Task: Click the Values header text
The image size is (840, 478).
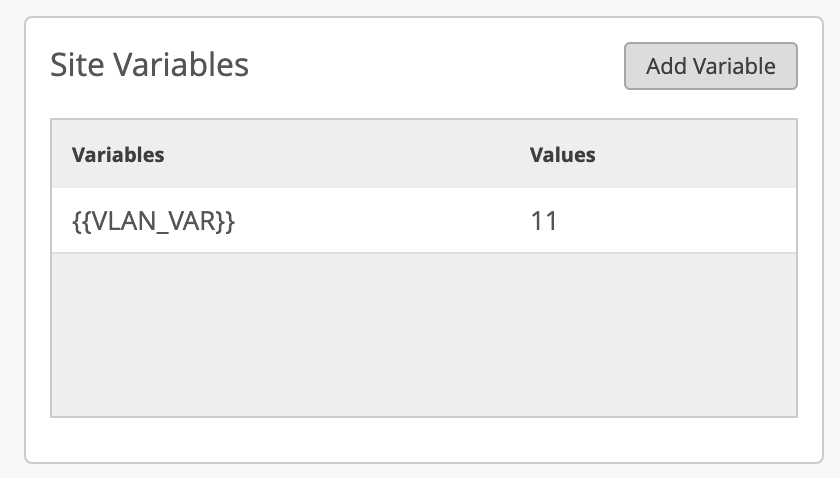Action: [x=562, y=155]
